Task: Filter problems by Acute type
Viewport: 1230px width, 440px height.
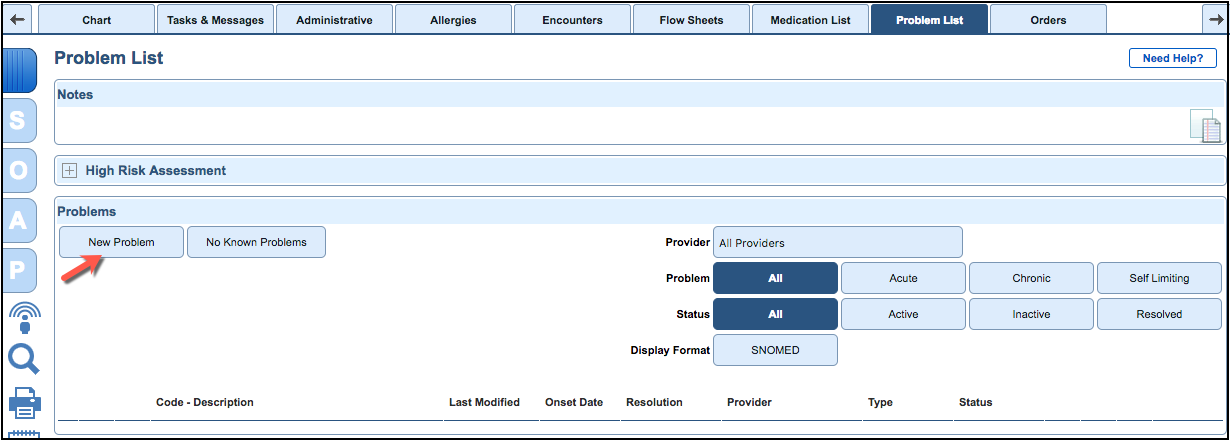Action: [x=903, y=278]
